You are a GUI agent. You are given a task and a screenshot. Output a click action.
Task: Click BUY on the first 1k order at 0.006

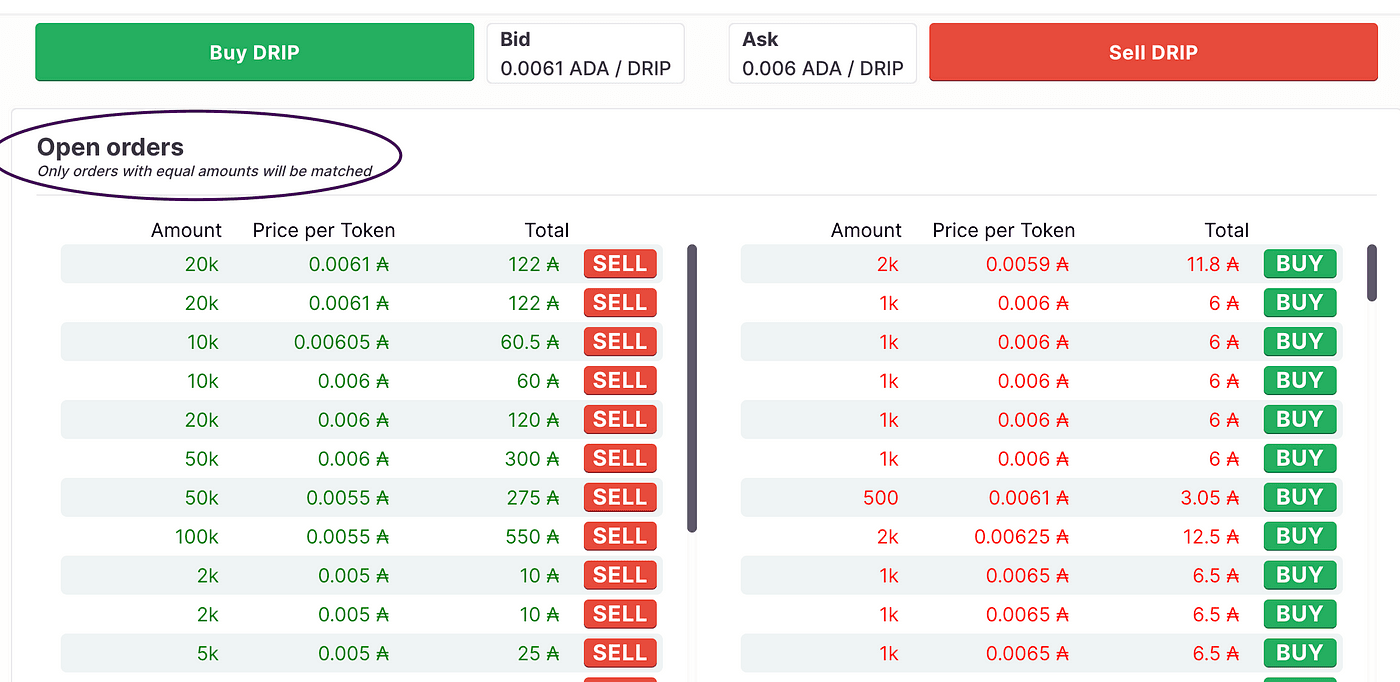(1300, 303)
